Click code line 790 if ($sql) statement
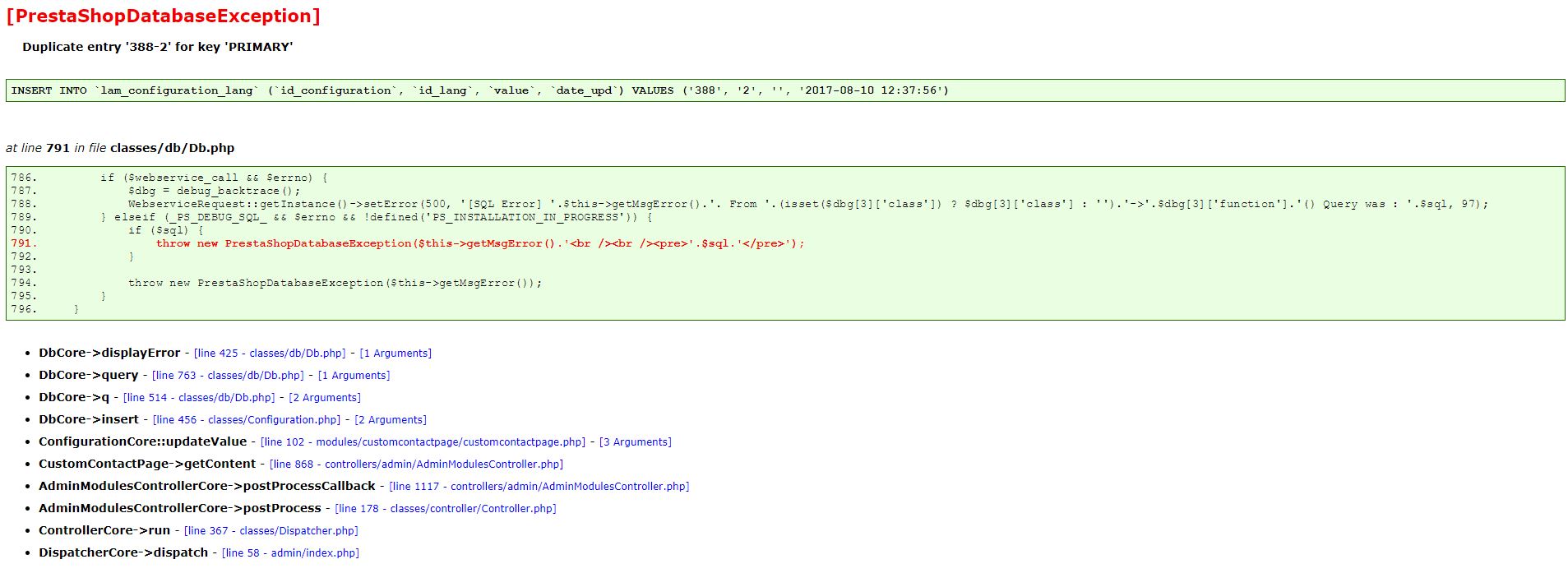1568x587 pixels. tap(165, 230)
